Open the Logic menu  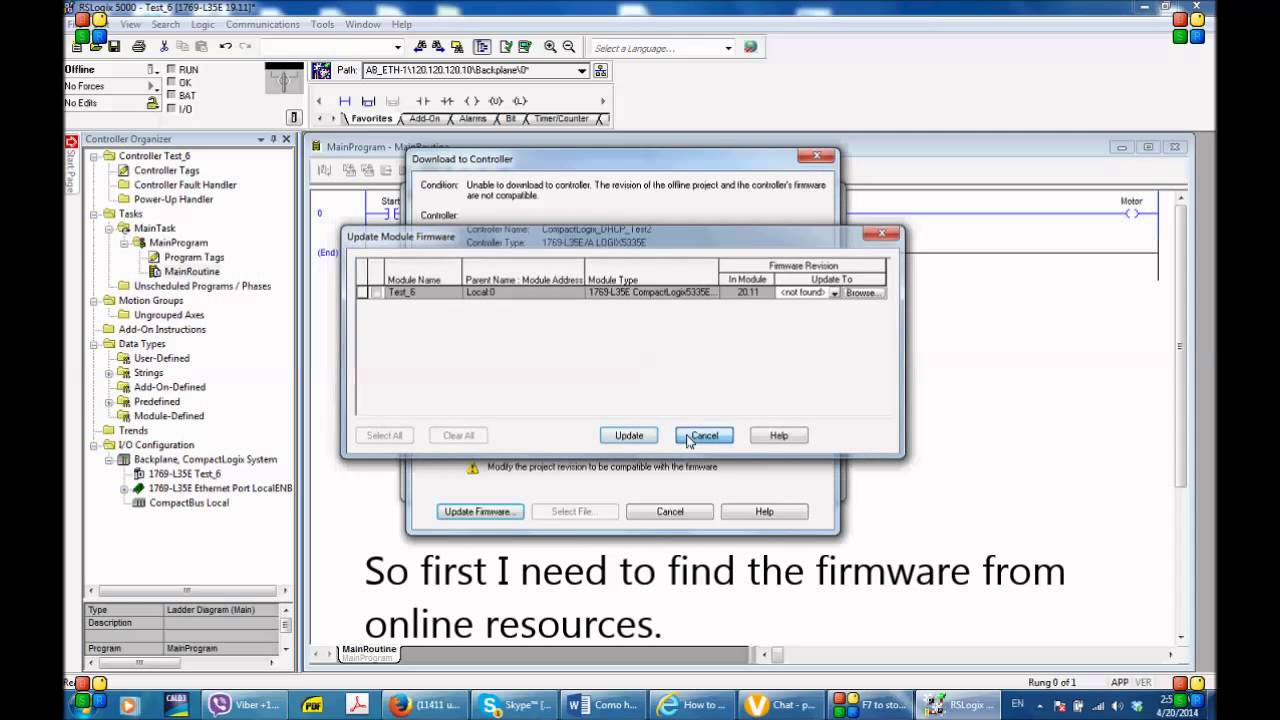point(203,24)
